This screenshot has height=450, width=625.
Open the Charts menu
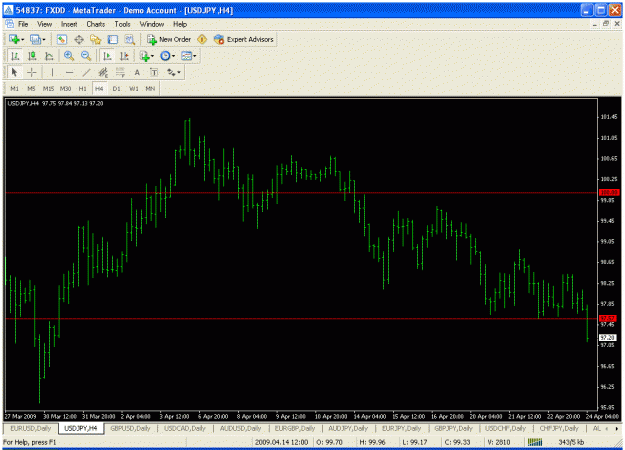(96, 24)
